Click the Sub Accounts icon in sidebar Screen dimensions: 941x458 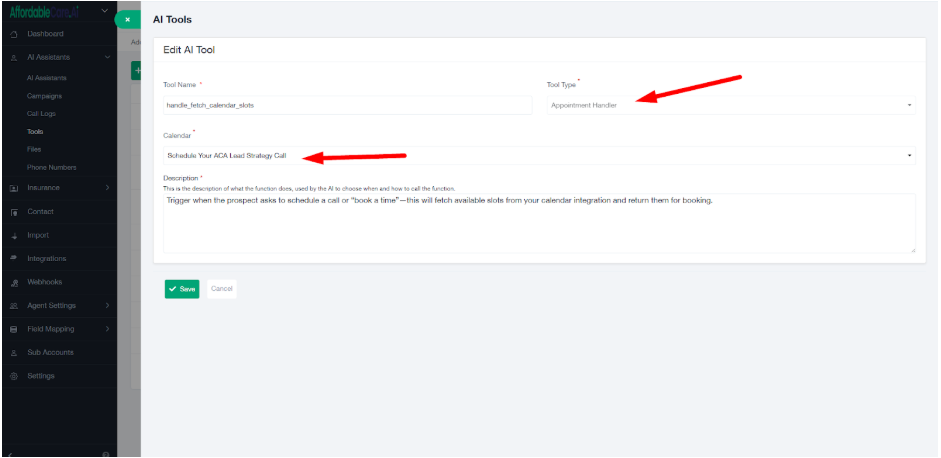click(x=14, y=353)
